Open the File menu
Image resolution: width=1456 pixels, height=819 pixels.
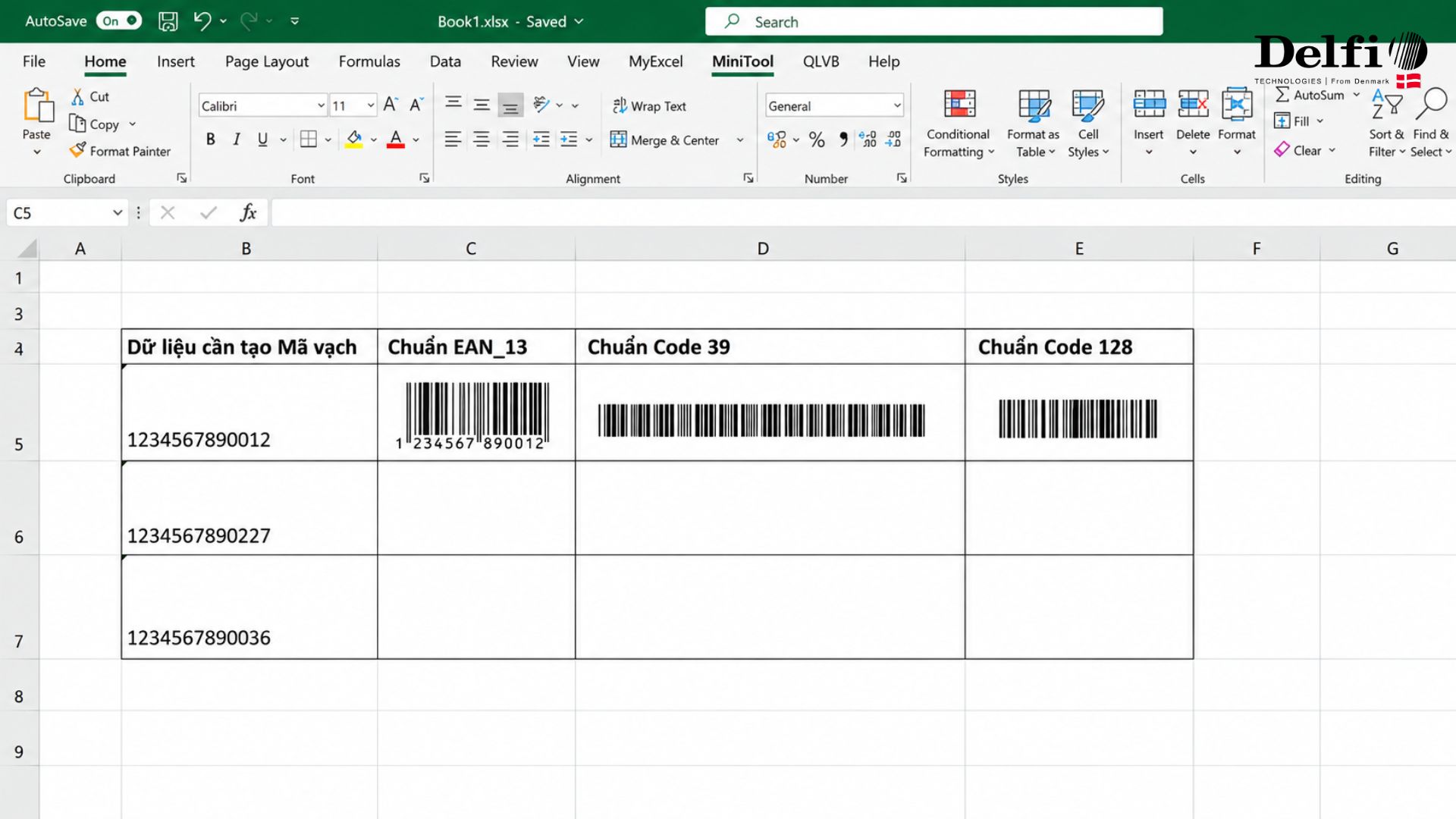coord(34,61)
